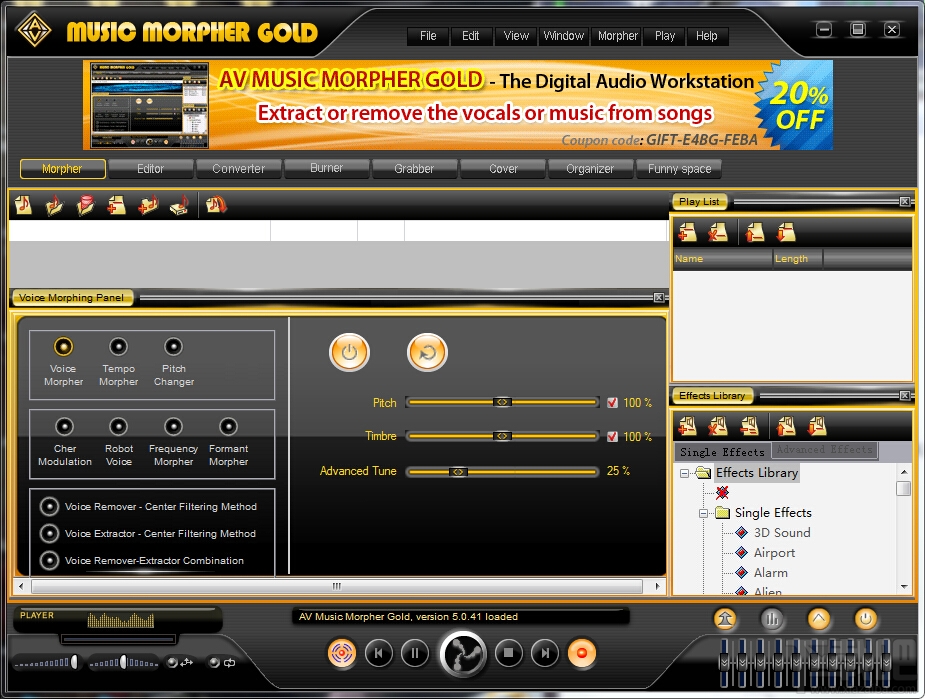Select the Formant Morpher radio button

tap(228, 426)
